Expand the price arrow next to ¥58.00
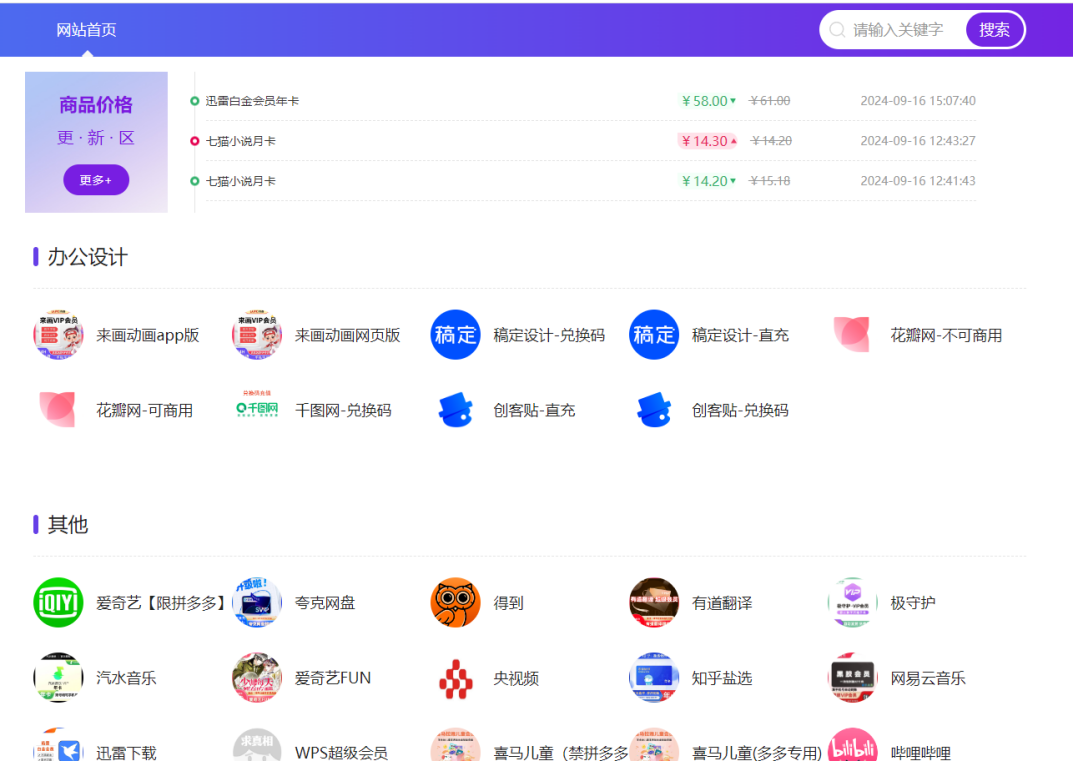1073x761 pixels. pos(733,101)
